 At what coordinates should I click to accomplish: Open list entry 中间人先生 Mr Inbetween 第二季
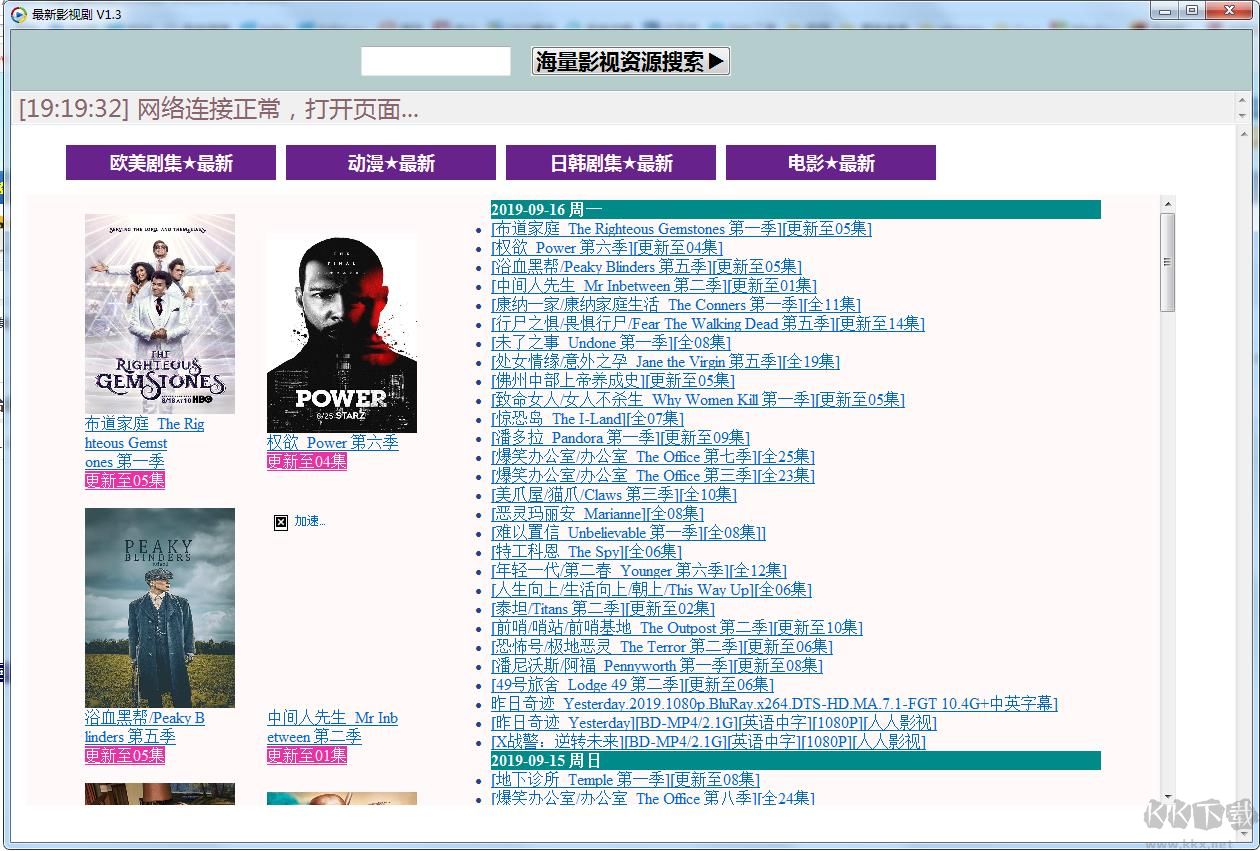(x=653, y=286)
